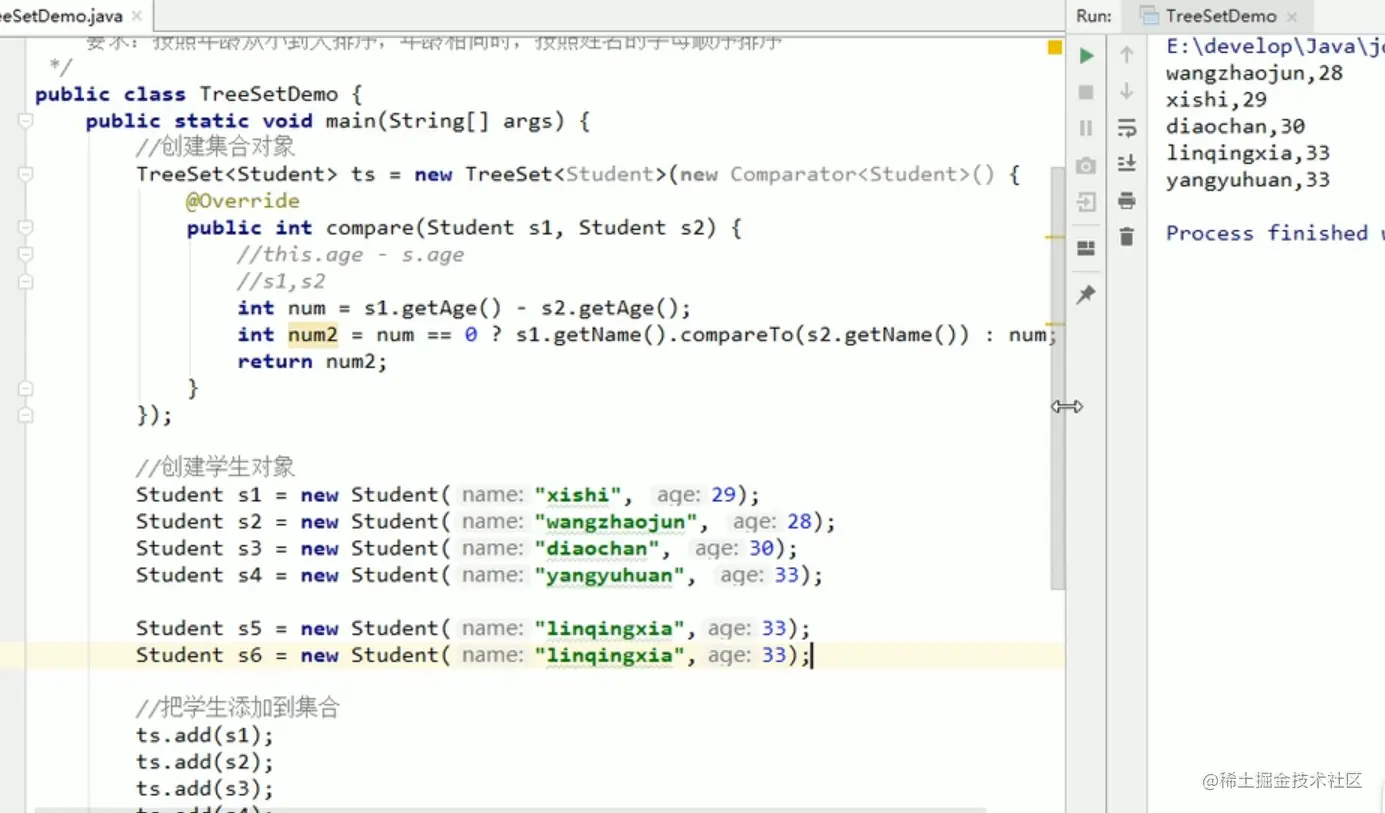Image resolution: width=1385 pixels, height=813 pixels.
Task: Click the Process finished console message
Action: coord(1275,233)
